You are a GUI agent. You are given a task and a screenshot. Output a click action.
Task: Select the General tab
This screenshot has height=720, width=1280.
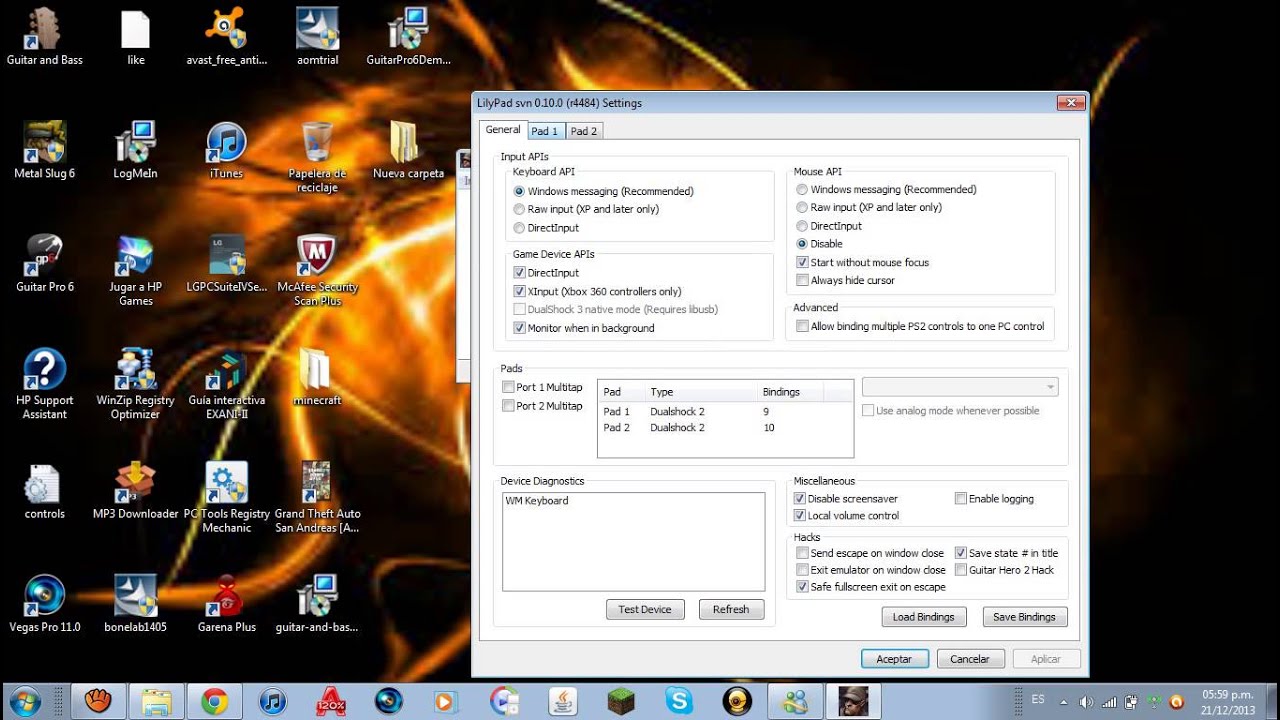coord(503,129)
